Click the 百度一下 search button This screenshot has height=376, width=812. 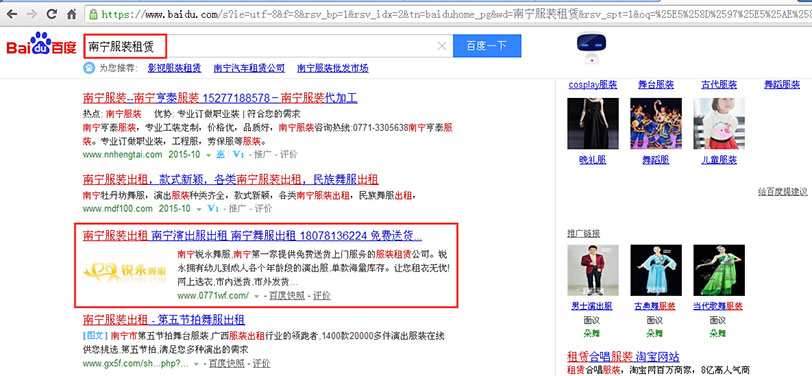487,46
